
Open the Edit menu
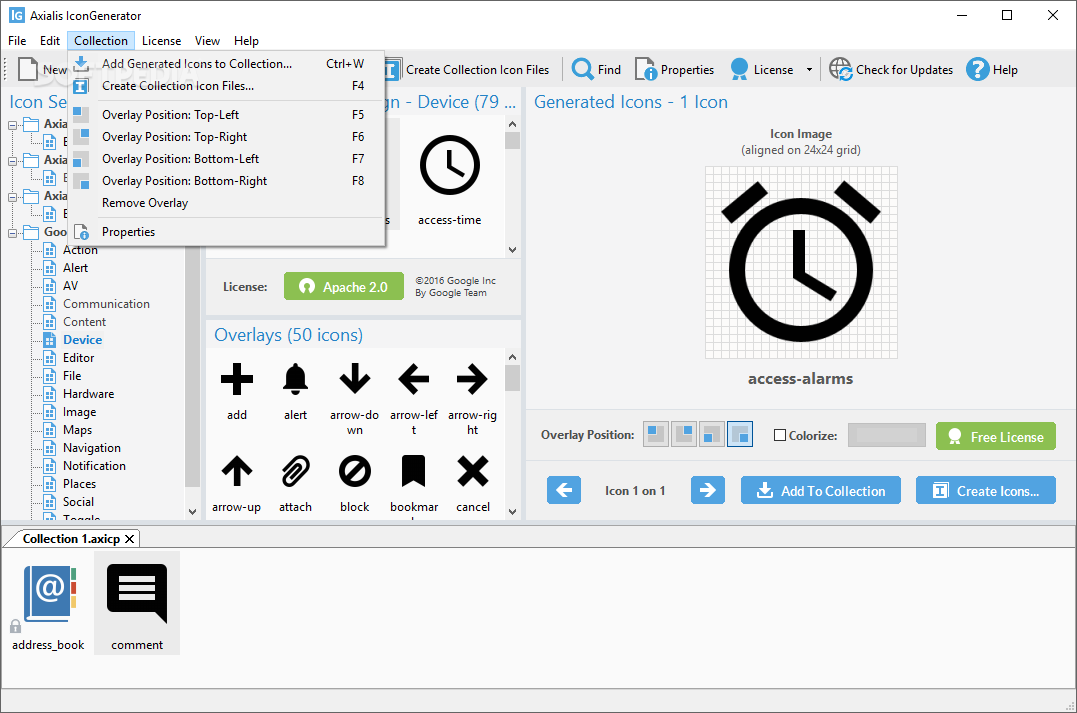49,41
